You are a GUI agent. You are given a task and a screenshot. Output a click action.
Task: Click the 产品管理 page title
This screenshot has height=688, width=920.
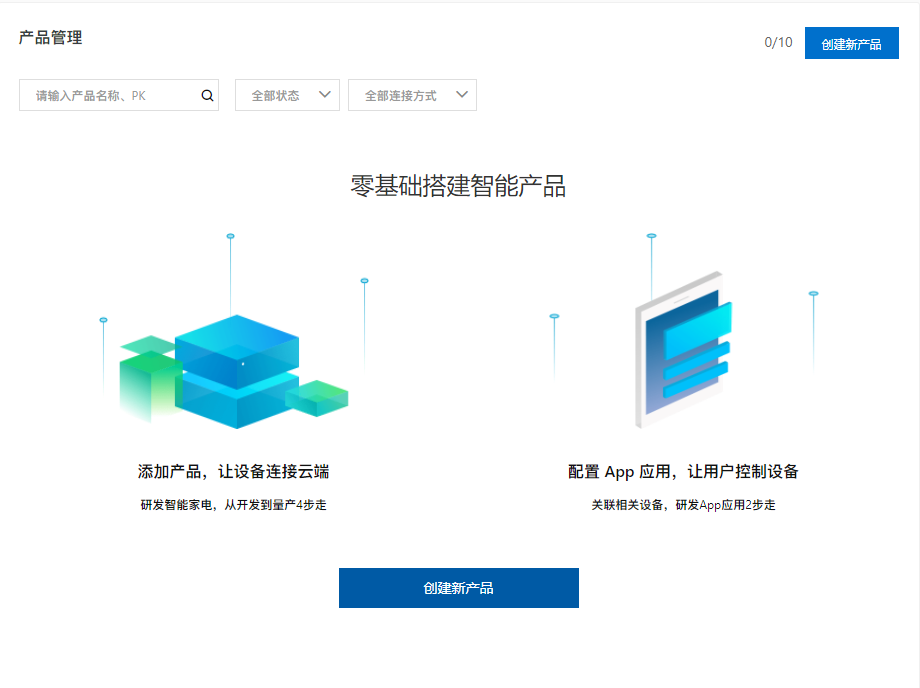pos(50,38)
